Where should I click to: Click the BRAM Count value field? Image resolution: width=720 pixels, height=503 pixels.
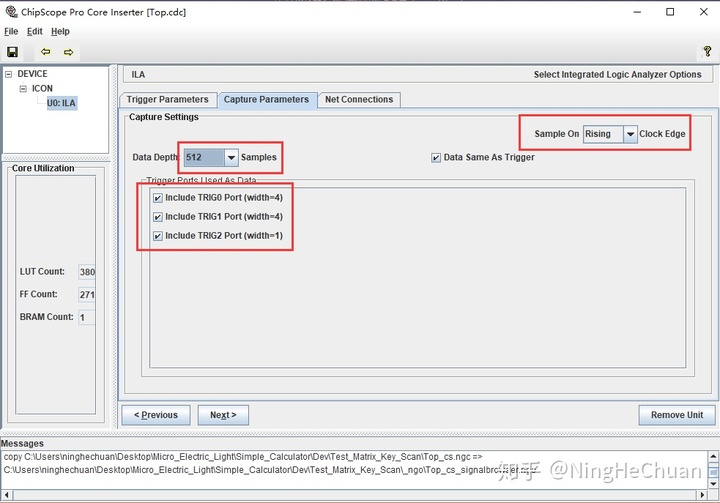[87, 317]
